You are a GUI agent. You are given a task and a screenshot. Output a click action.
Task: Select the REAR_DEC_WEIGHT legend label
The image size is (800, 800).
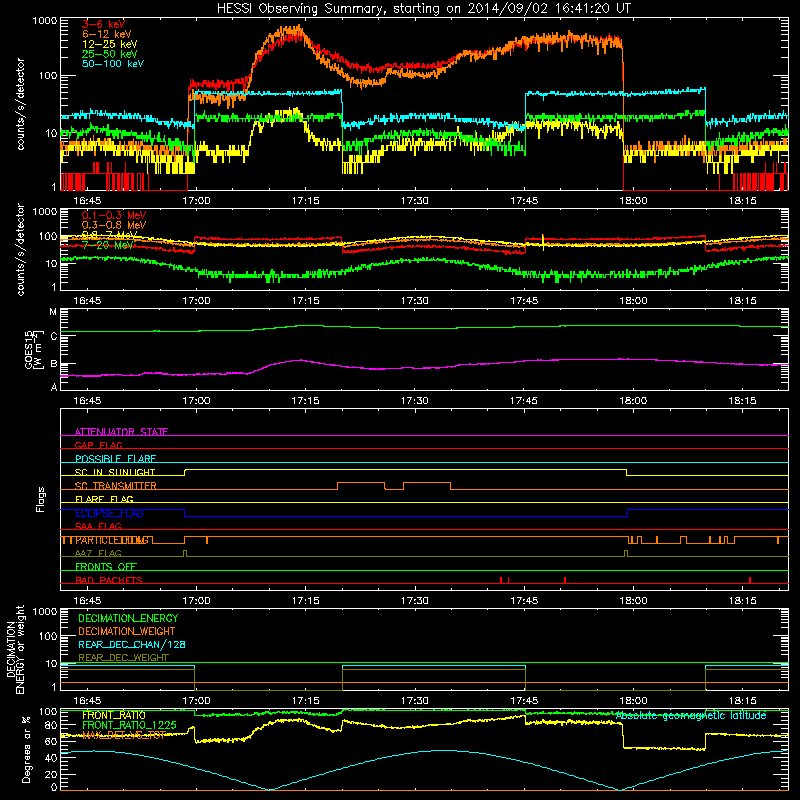click(123, 658)
